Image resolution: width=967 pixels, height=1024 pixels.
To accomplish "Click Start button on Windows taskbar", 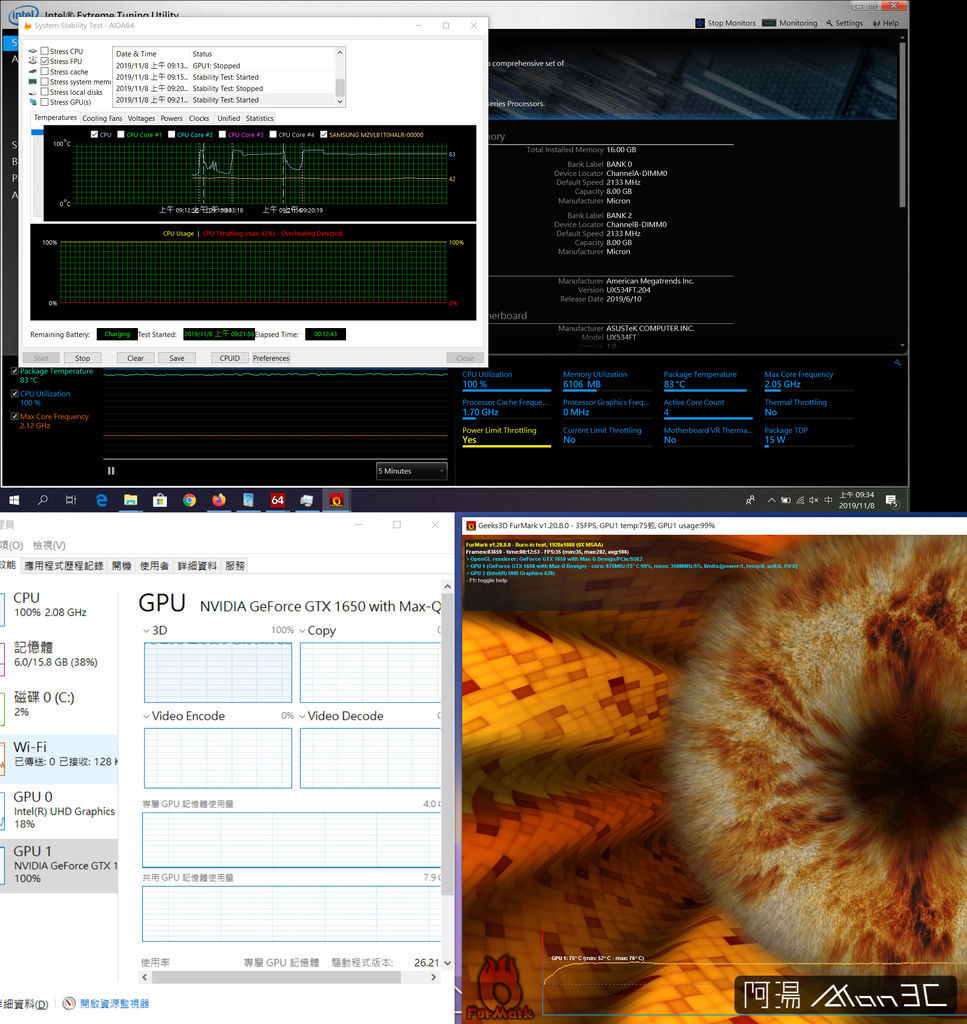I will (14, 500).
